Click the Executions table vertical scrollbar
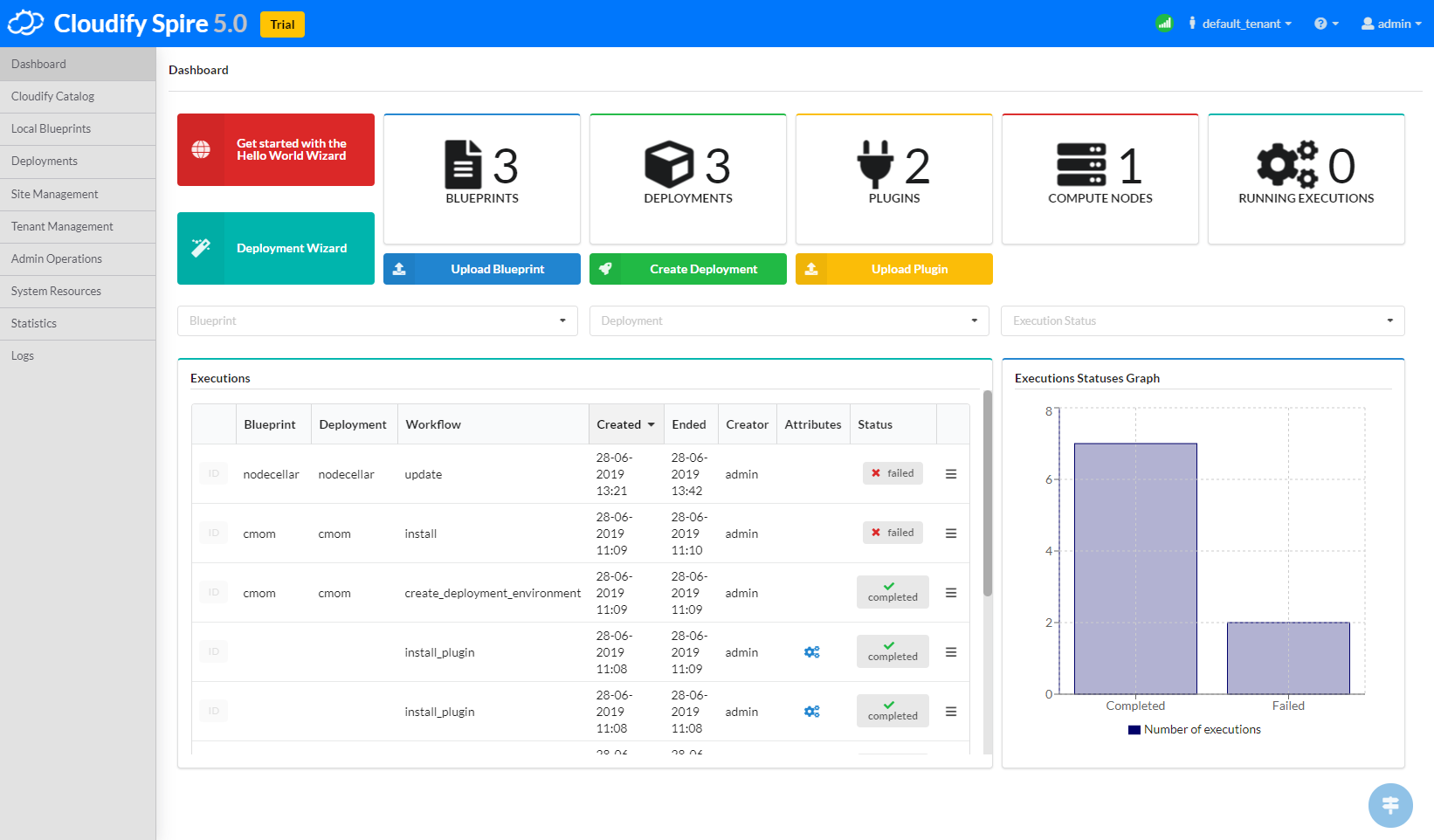 (988, 493)
